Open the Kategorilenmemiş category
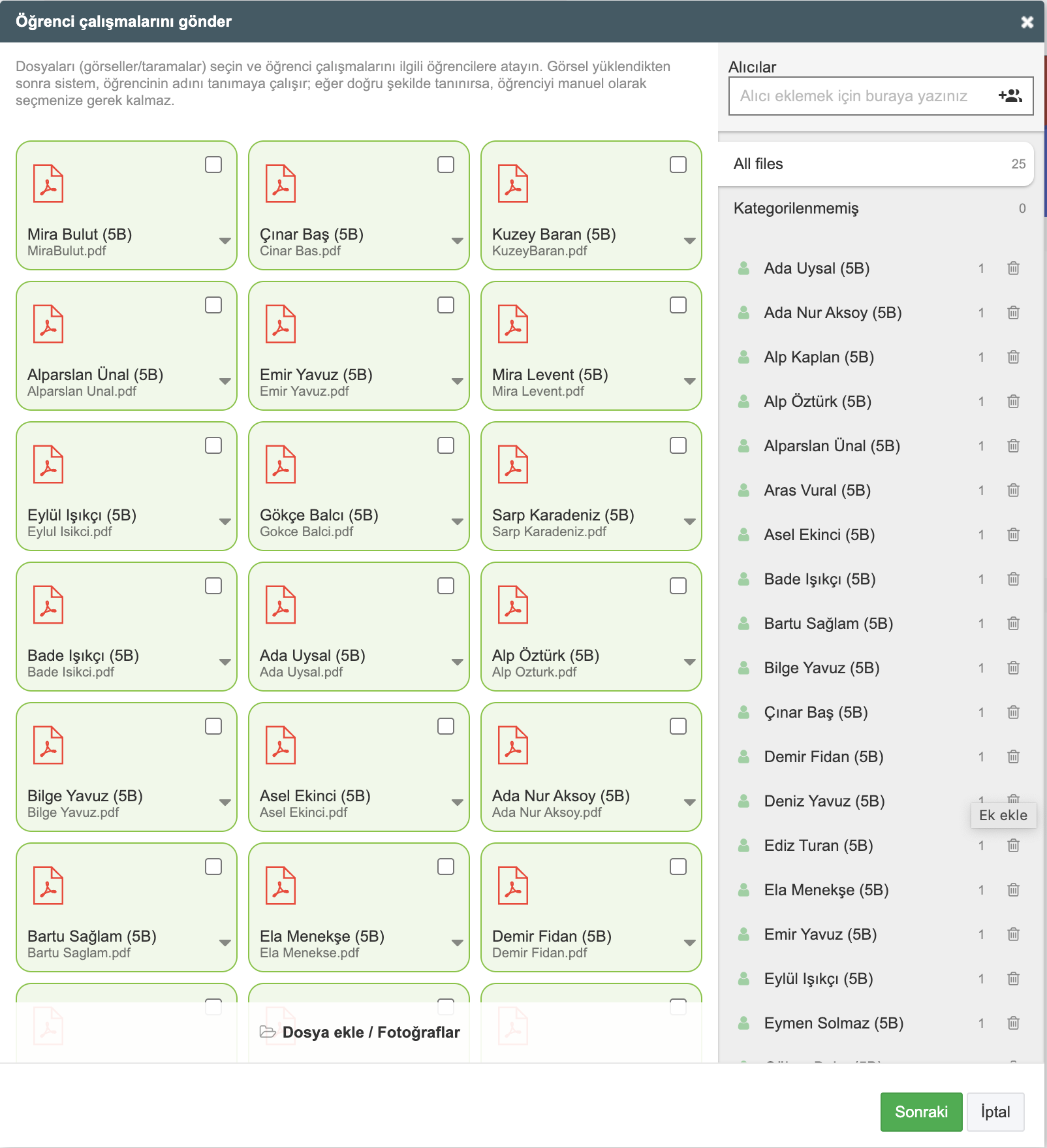The width and height of the screenshot is (1047, 1148). click(876, 208)
